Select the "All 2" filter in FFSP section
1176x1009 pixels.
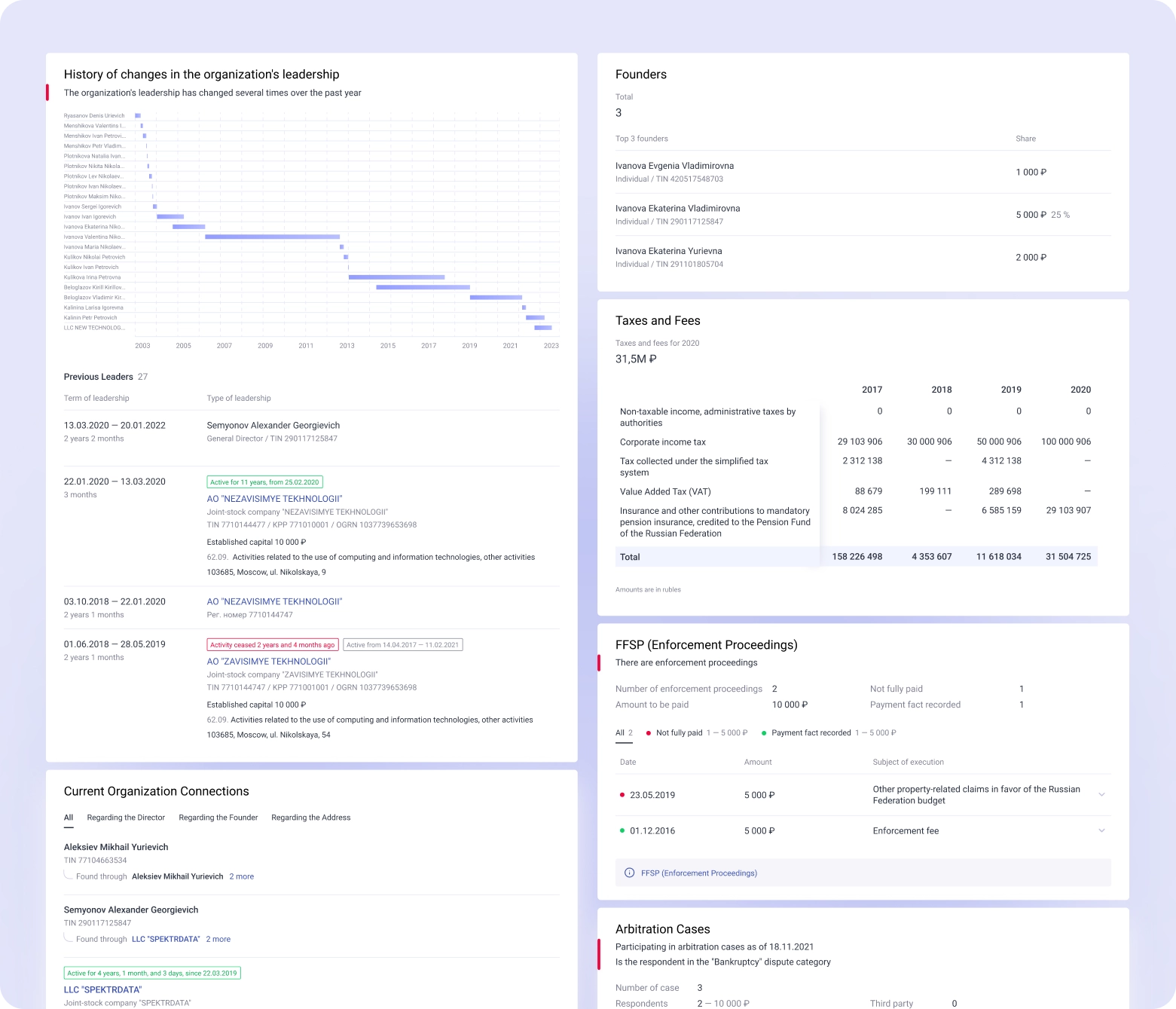[x=622, y=732]
